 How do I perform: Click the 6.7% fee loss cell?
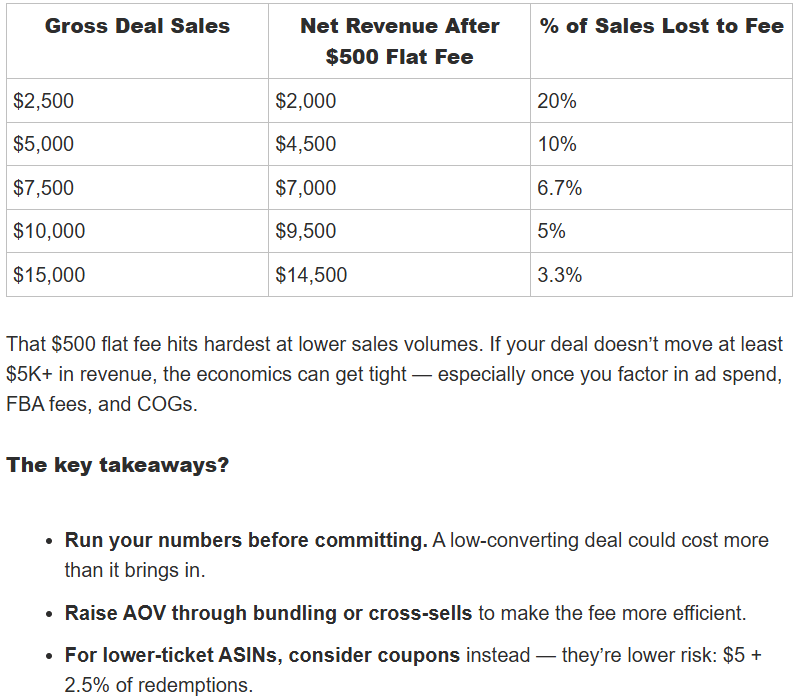point(560,188)
